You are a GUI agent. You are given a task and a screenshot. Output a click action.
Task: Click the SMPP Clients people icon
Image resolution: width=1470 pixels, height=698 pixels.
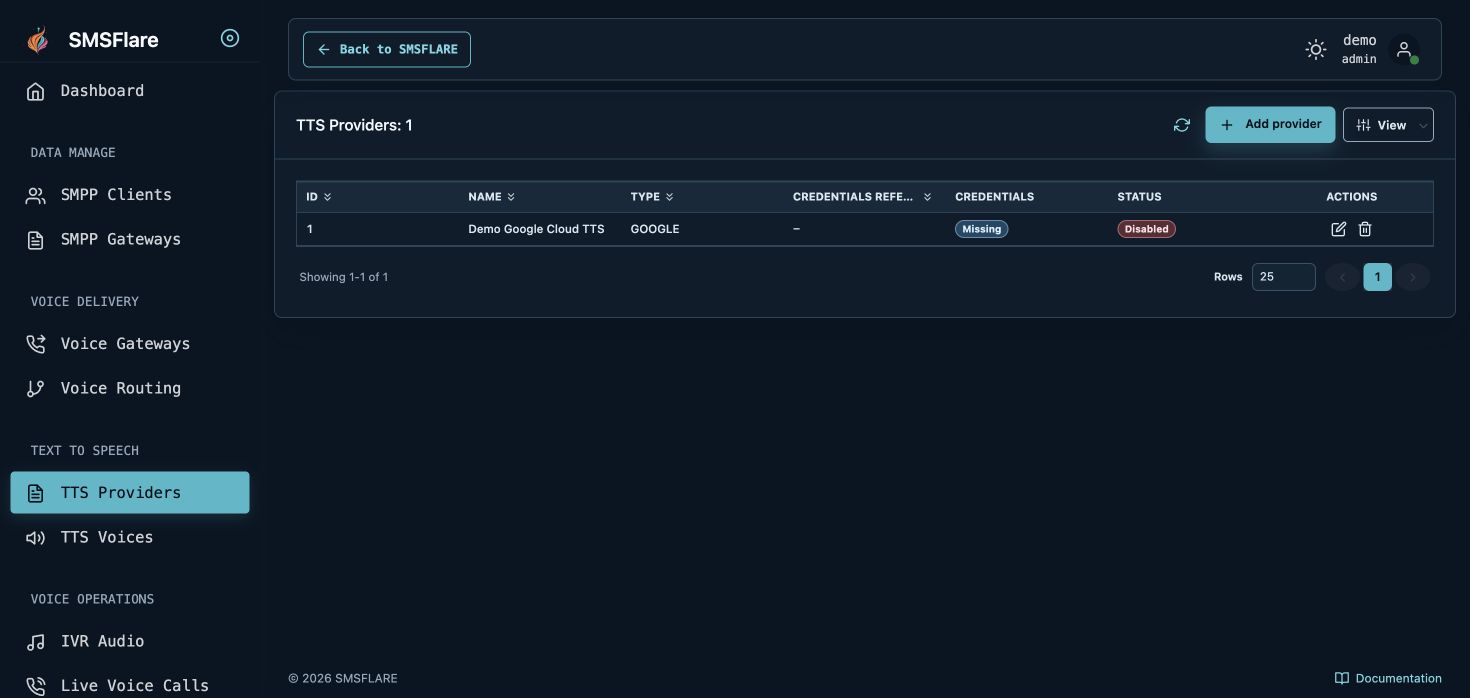(36, 195)
